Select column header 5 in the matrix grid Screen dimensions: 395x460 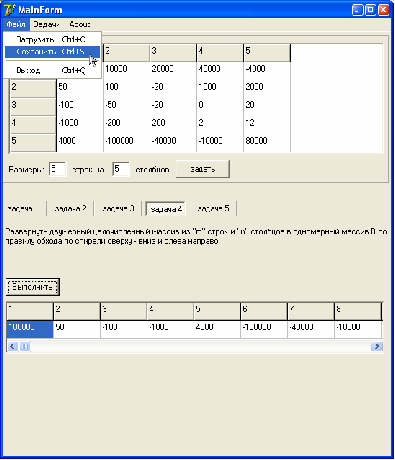click(x=267, y=52)
